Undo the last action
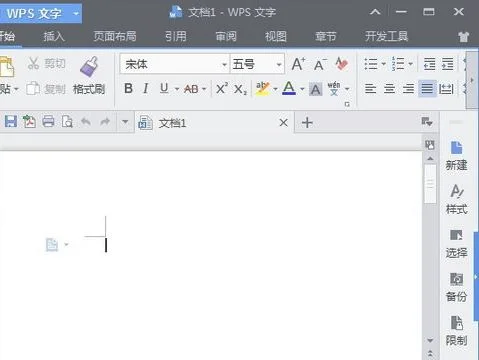This screenshot has width=479, height=360. coord(86,121)
